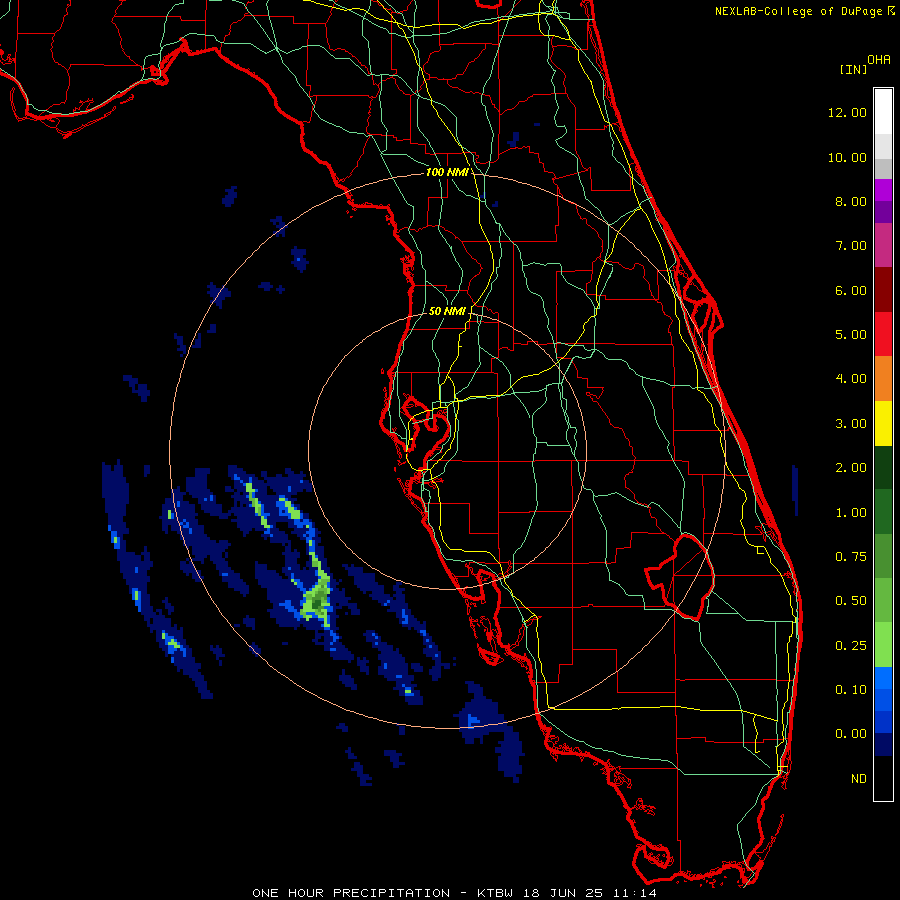Click the 3.00 legend value
This screenshot has width=900, height=900.
[851, 424]
